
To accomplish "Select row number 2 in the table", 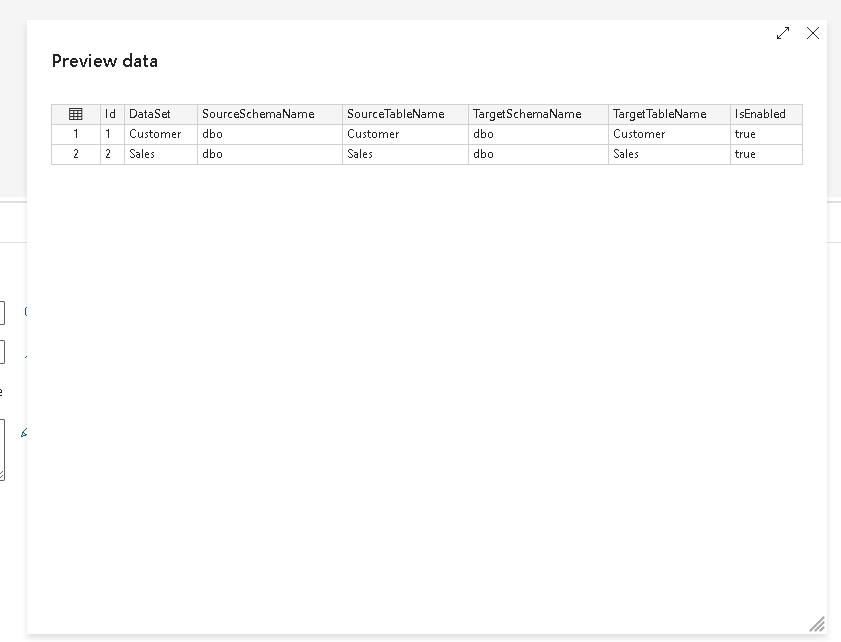I will click(76, 154).
